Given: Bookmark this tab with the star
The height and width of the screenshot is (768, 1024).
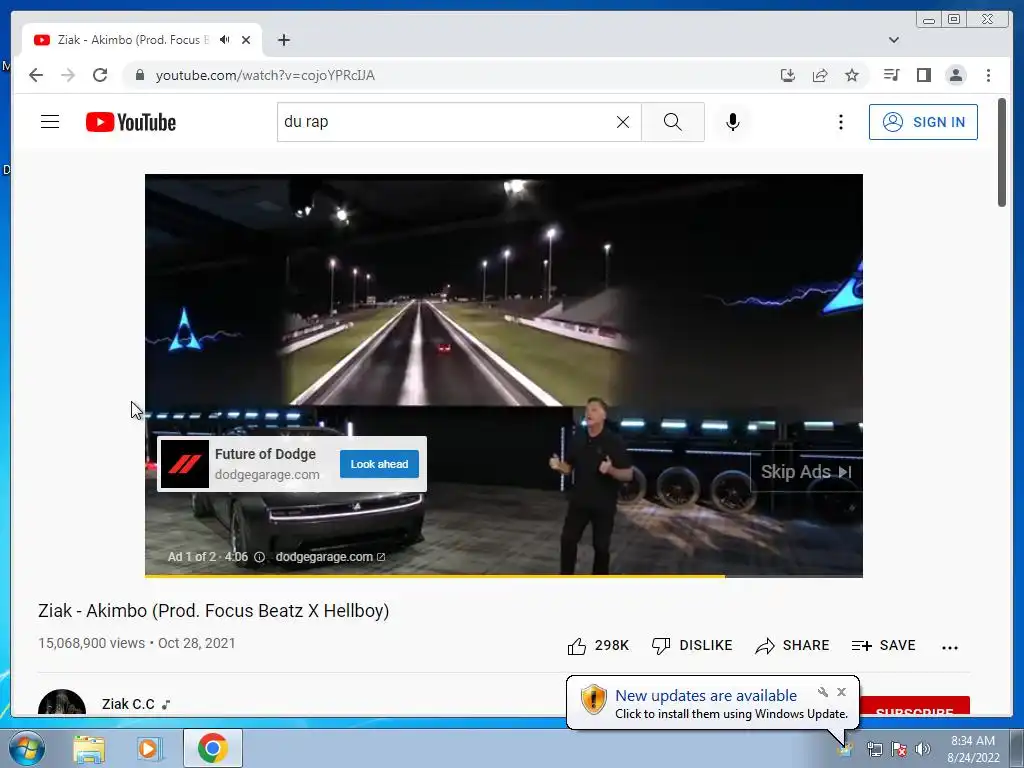Looking at the screenshot, I should [x=852, y=75].
